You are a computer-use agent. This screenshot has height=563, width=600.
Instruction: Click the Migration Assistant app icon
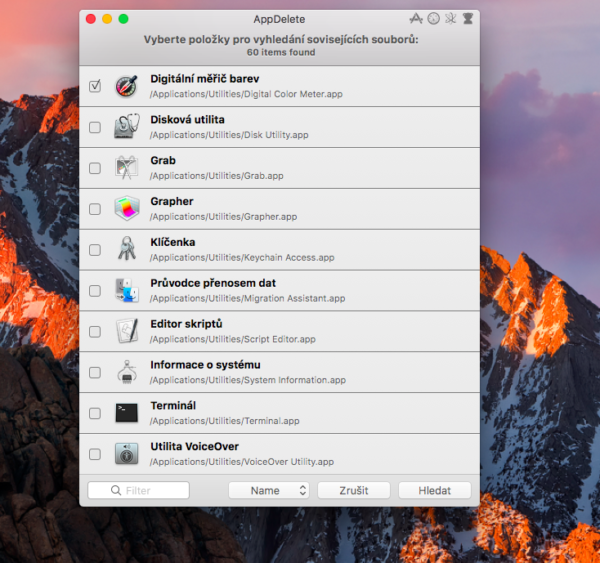tap(126, 290)
